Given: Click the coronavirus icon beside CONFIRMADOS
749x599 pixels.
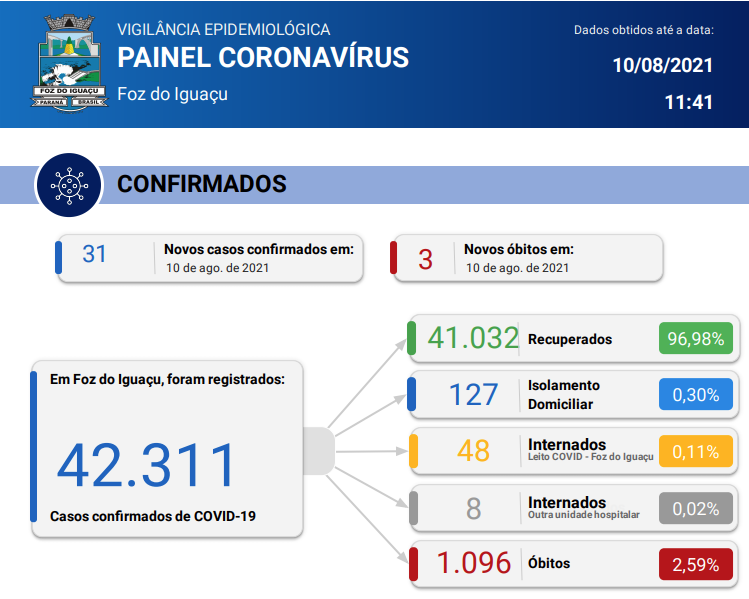Looking at the screenshot, I should pyautogui.click(x=69, y=185).
